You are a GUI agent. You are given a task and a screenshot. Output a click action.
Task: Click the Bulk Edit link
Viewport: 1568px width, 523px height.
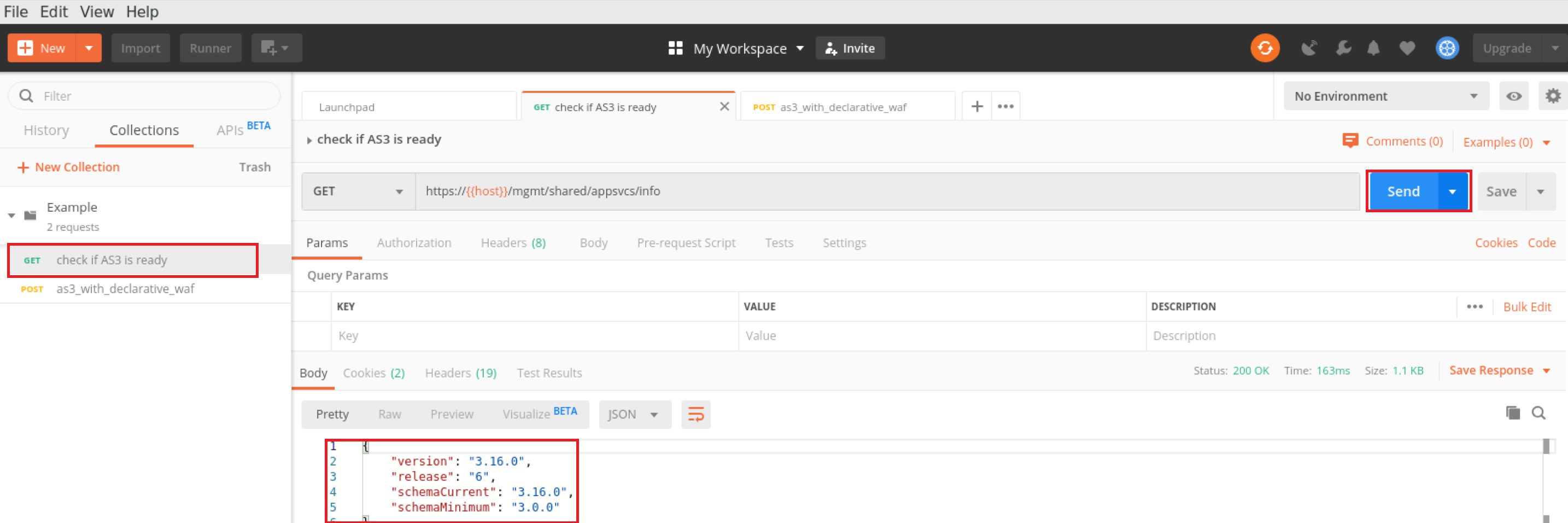[1526, 307]
